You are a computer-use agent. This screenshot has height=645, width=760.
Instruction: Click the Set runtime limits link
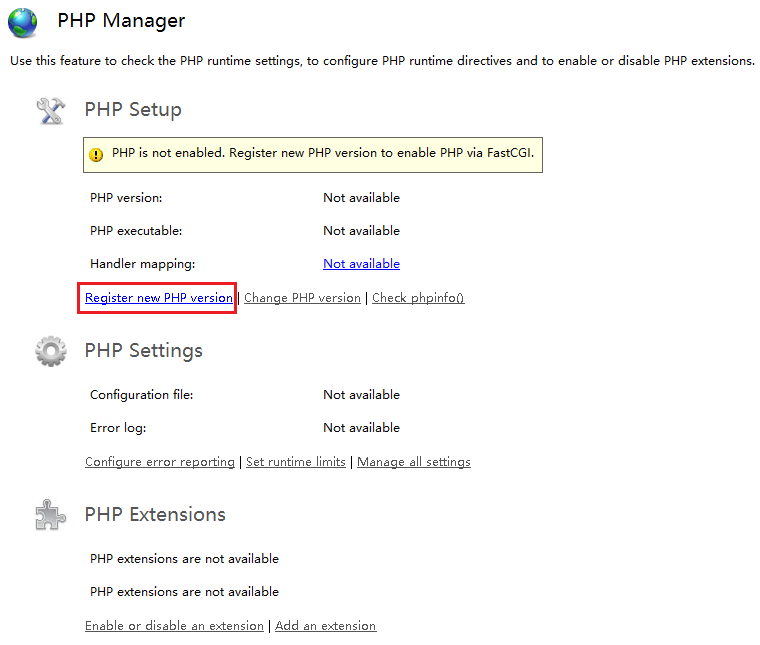click(296, 462)
